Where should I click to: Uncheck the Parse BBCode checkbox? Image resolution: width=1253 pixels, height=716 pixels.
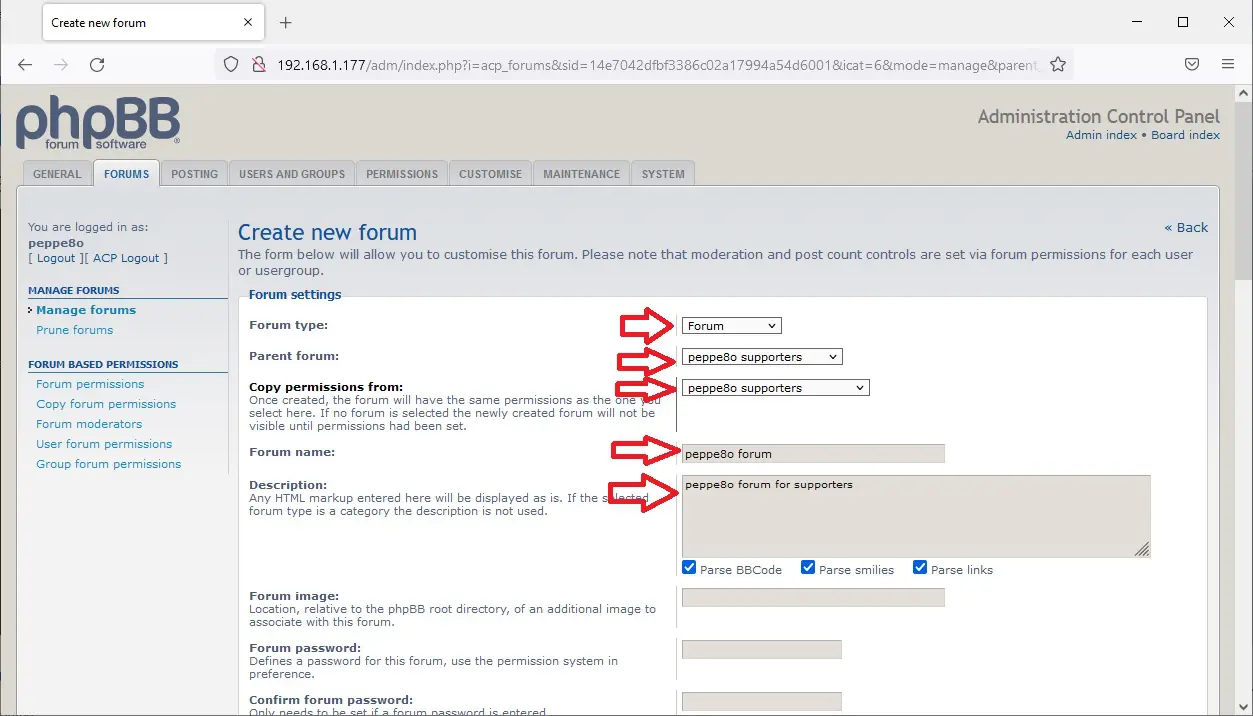689,568
